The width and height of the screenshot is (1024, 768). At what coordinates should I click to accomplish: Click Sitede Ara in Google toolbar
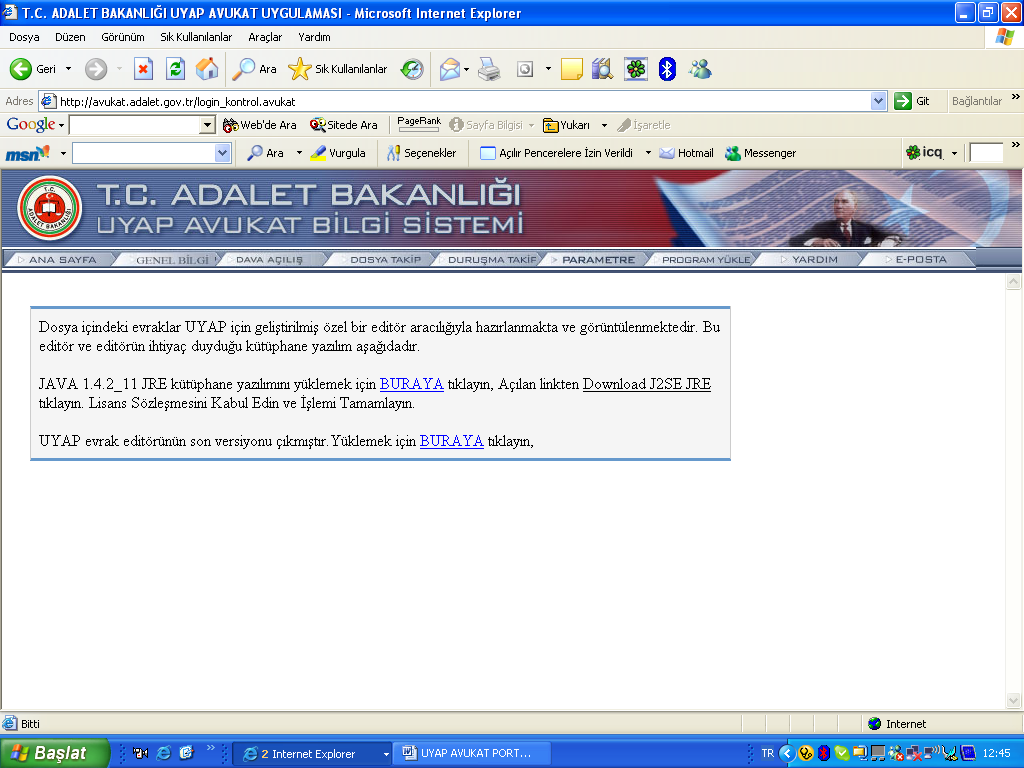coord(344,125)
